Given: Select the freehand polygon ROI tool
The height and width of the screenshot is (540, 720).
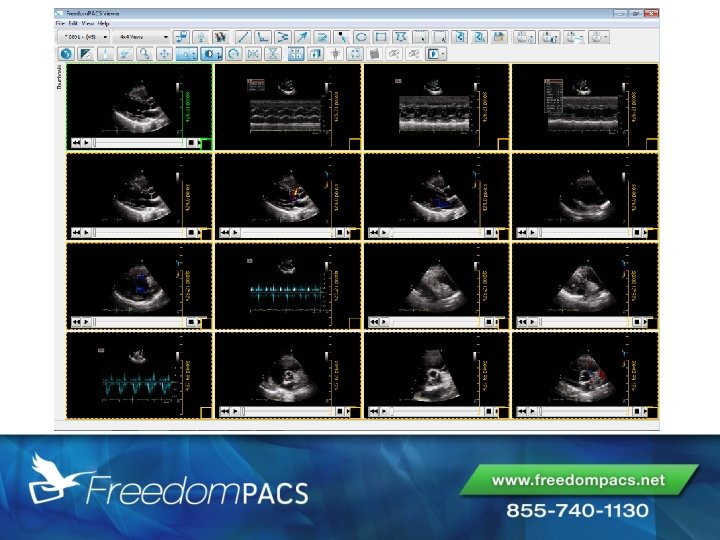Looking at the screenshot, I should click(401, 37).
